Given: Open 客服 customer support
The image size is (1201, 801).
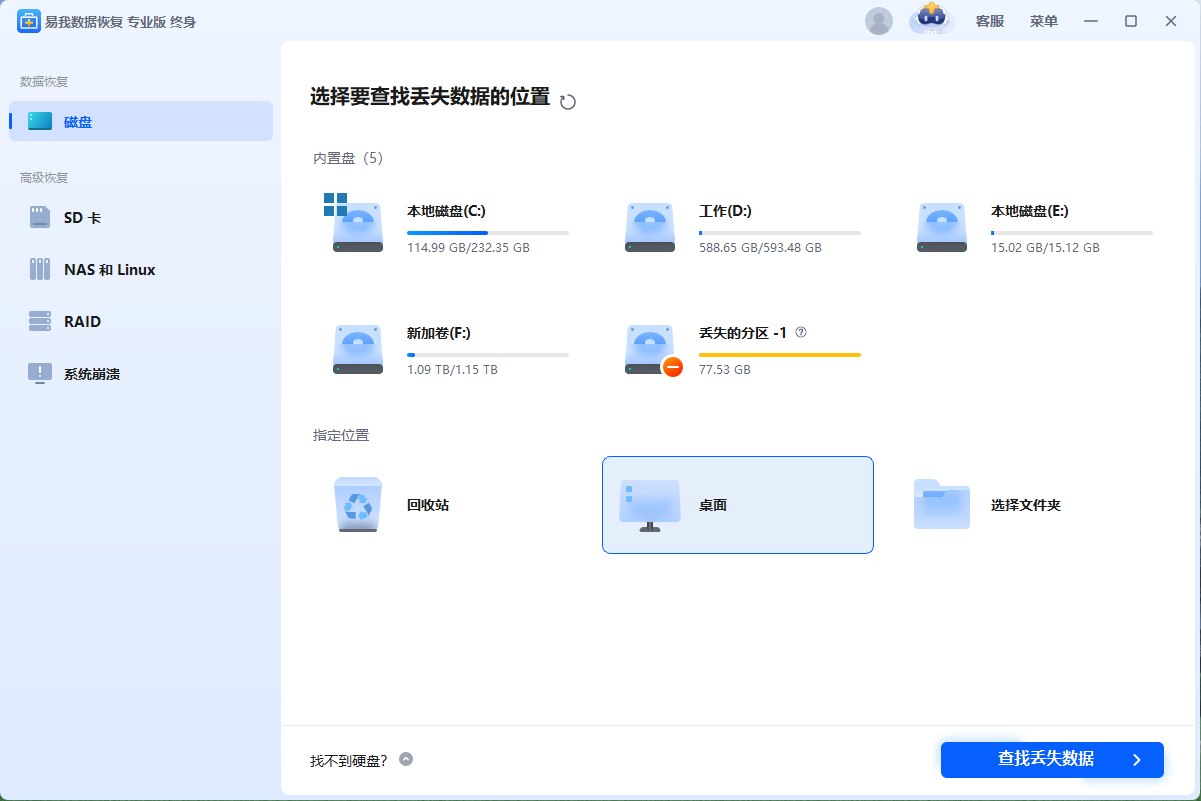Looking at the screenshot, I should pos(990,21).
